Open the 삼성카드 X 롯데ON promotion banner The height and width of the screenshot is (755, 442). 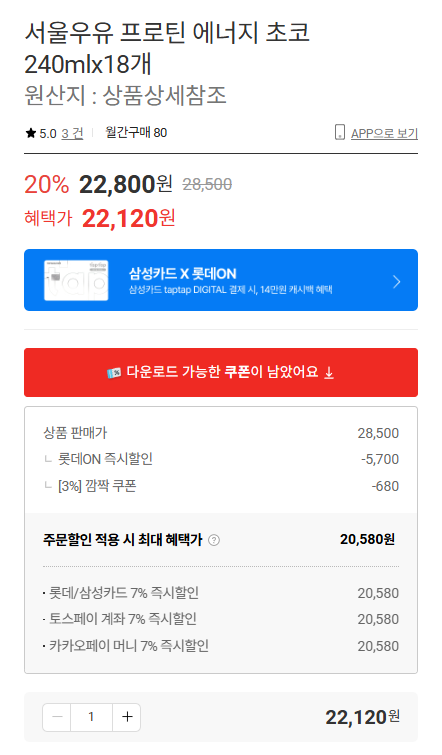221,280
